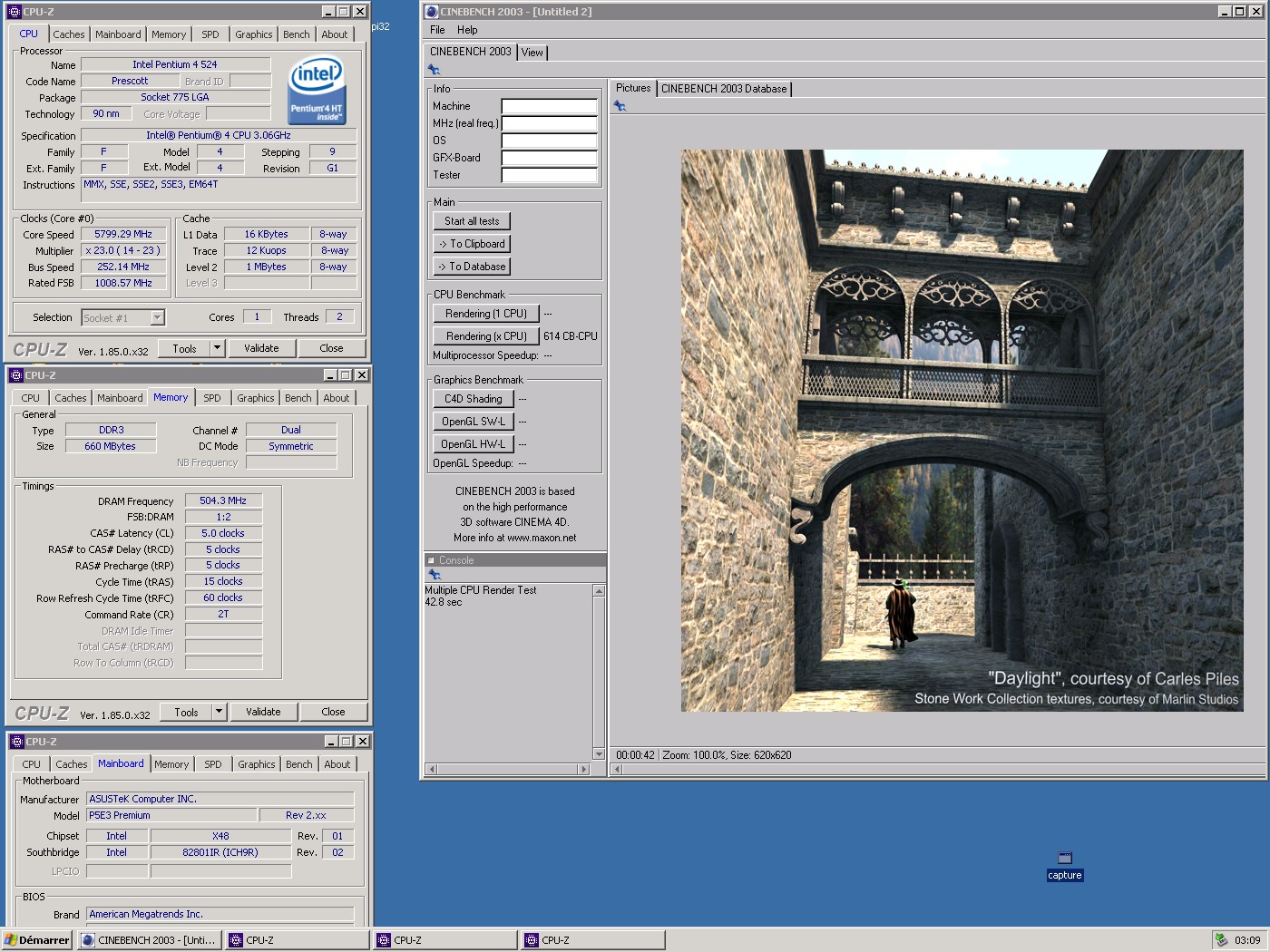Screen dimensions: 1270x952
Task: Open the Help menu in CINEBENCH
Action: [467, 30]
